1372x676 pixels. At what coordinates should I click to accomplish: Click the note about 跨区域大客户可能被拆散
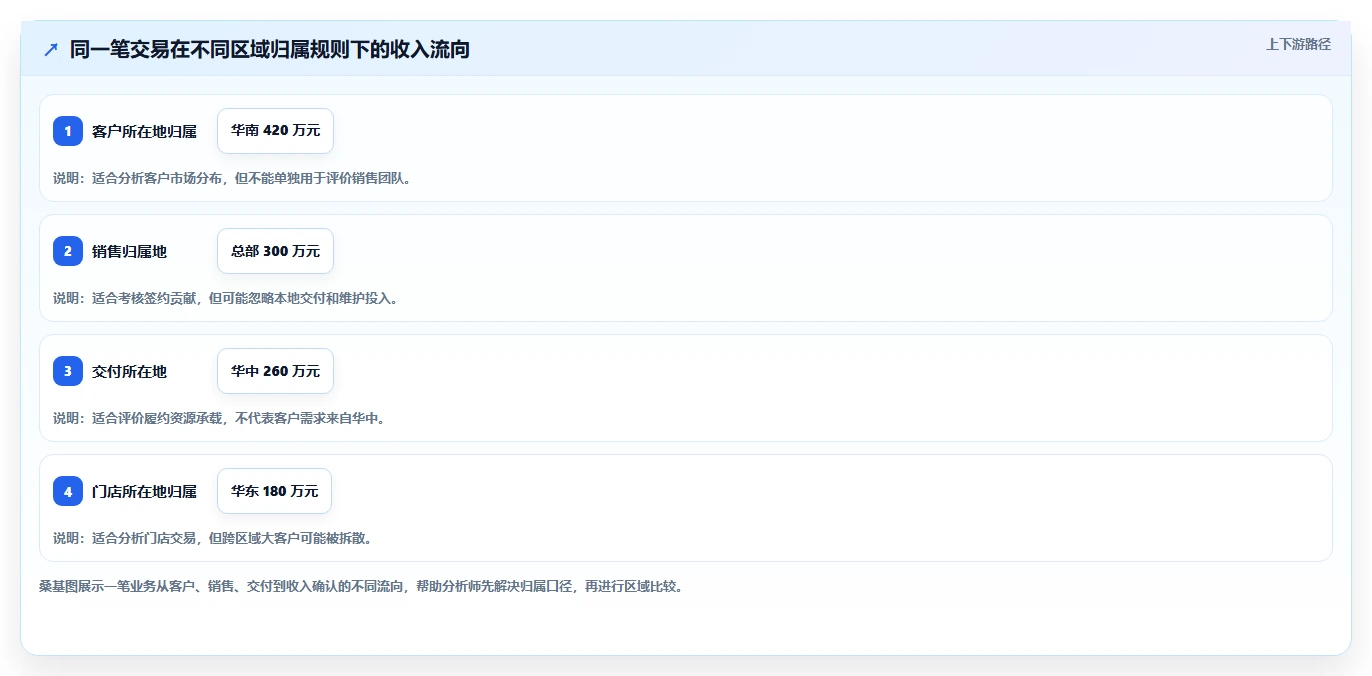click(x=212, y=538)
